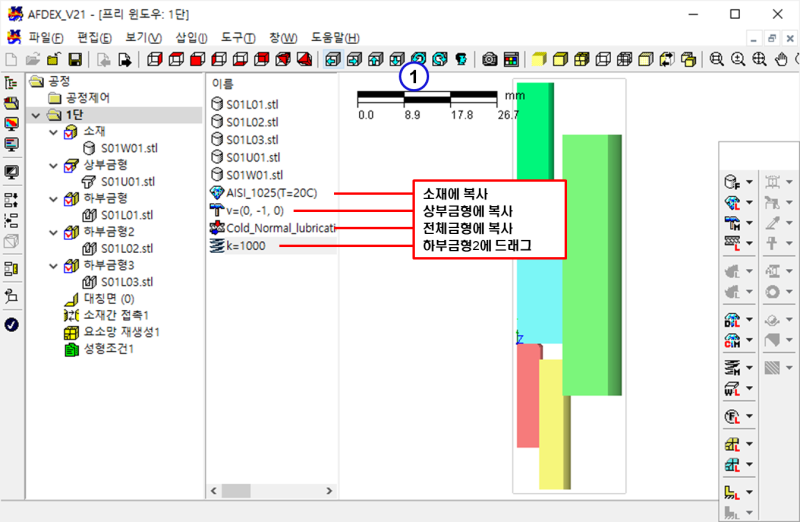800x522 pixels.
Task: Click the open folder icon in toolbar
Action: [x=54, y=60]
